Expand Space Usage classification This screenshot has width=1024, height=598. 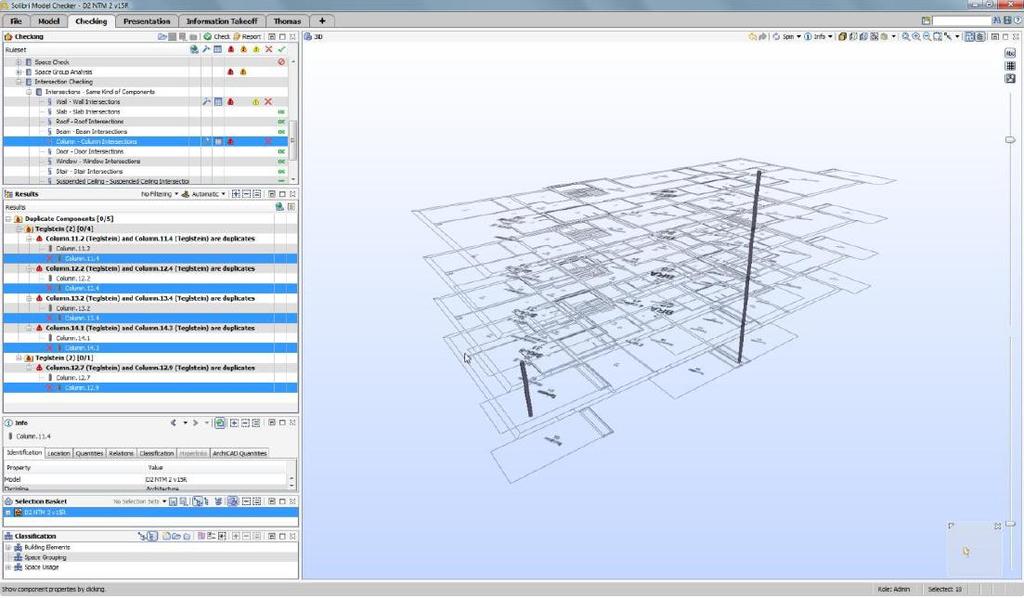[x=8, y=567]
